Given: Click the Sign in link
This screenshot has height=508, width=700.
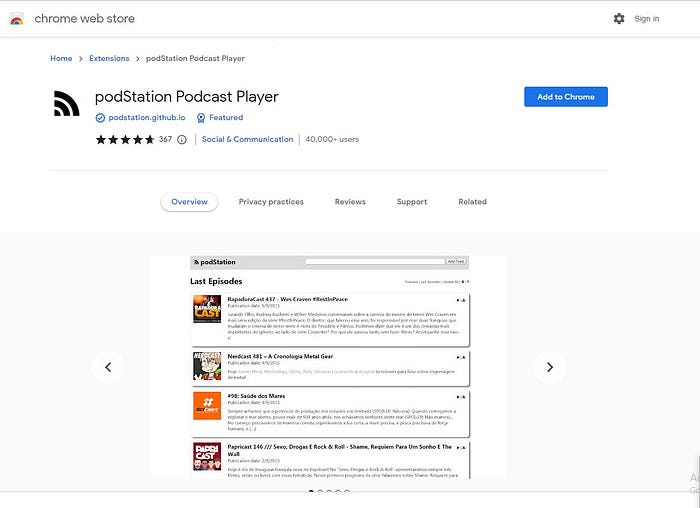Looking at the screenshot, I should click(646, 19).
